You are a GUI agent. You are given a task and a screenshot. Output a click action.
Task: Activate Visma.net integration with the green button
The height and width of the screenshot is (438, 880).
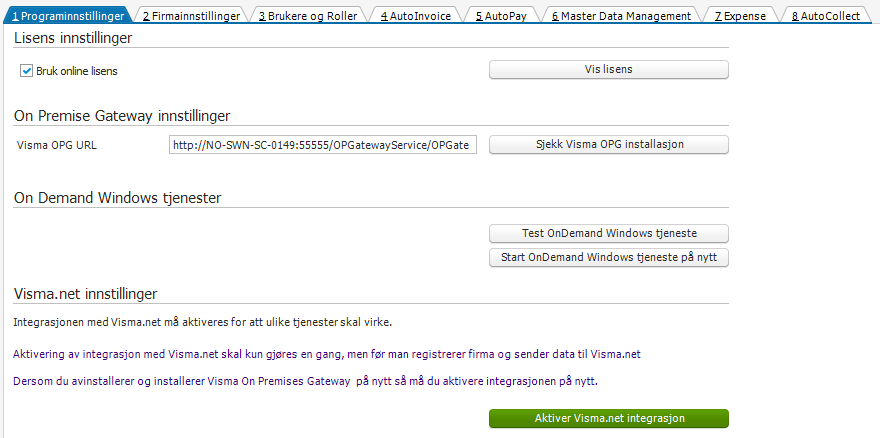pyautogui.click(x=609, y=418)
